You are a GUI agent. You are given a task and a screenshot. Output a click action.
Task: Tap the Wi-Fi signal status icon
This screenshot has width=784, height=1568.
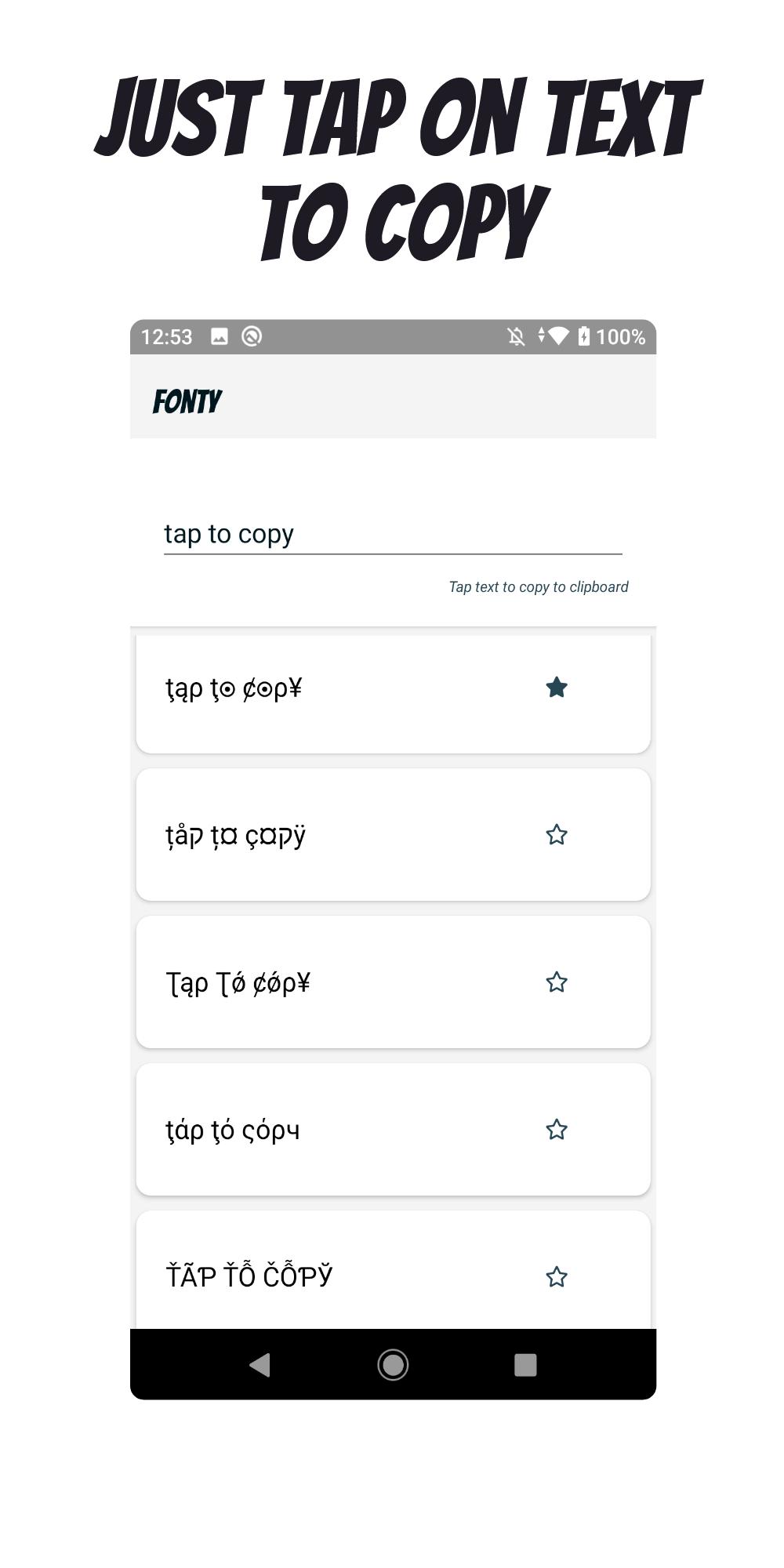[x=558, y=337]
